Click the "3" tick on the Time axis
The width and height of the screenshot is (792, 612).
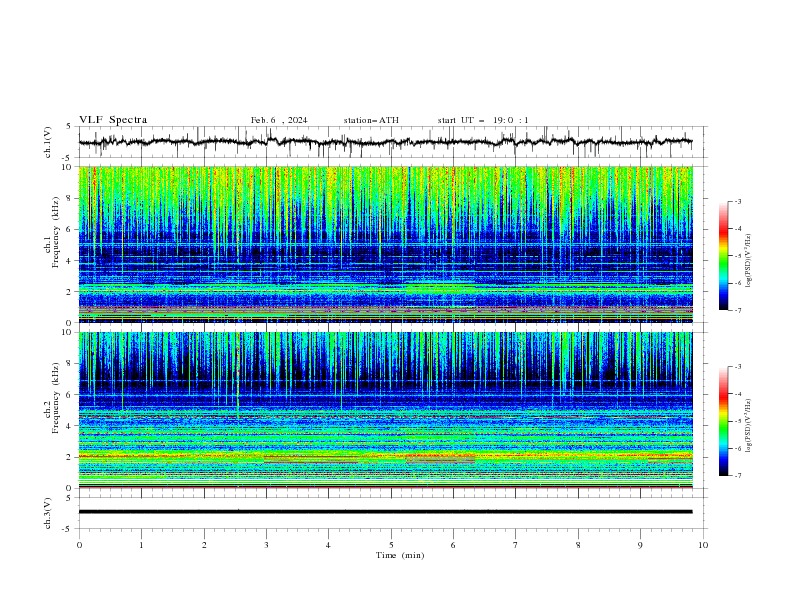coord(266,545)
